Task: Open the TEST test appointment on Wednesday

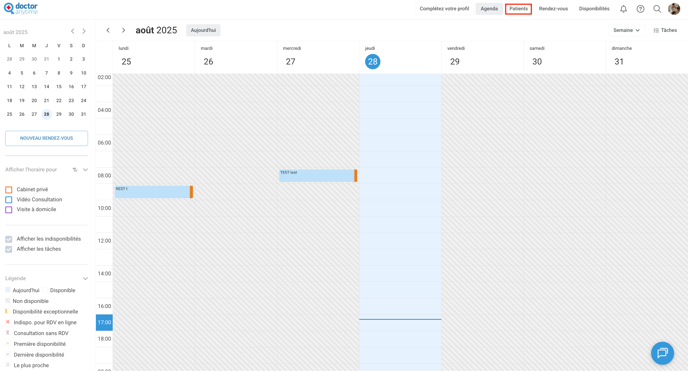Action: tap(318, 175)
